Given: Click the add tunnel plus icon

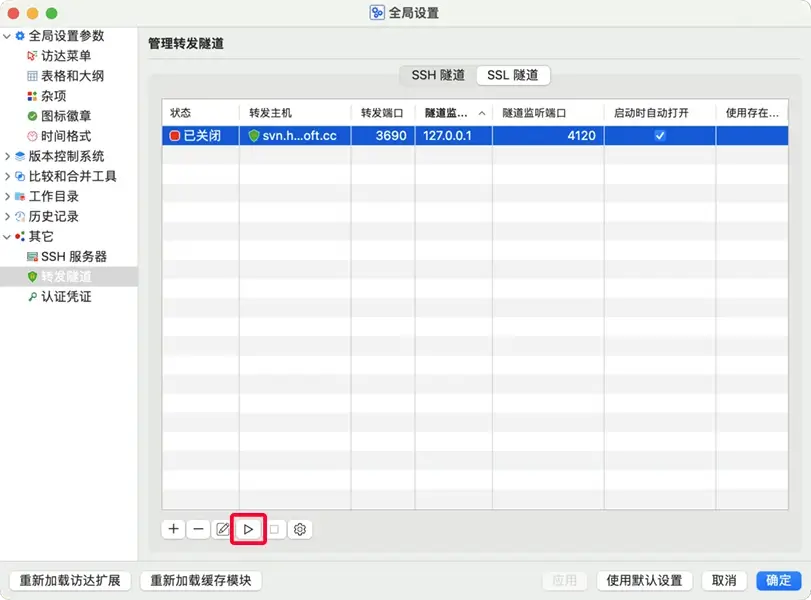Looking at the screenshot, I should click(x=173, y=529).
